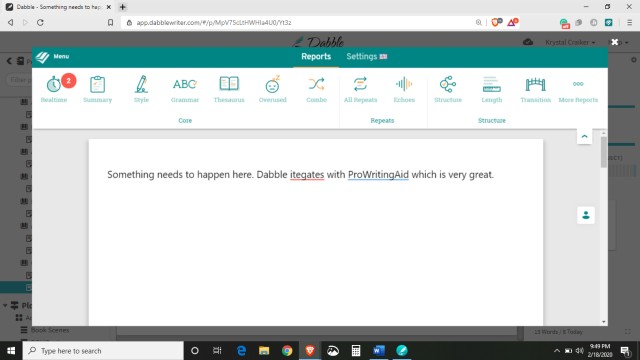Viewport: 640px width, 360px height.
Task: Open the ProWritingAid Menu
Action: pyautogui.click(x=52, y=57)
